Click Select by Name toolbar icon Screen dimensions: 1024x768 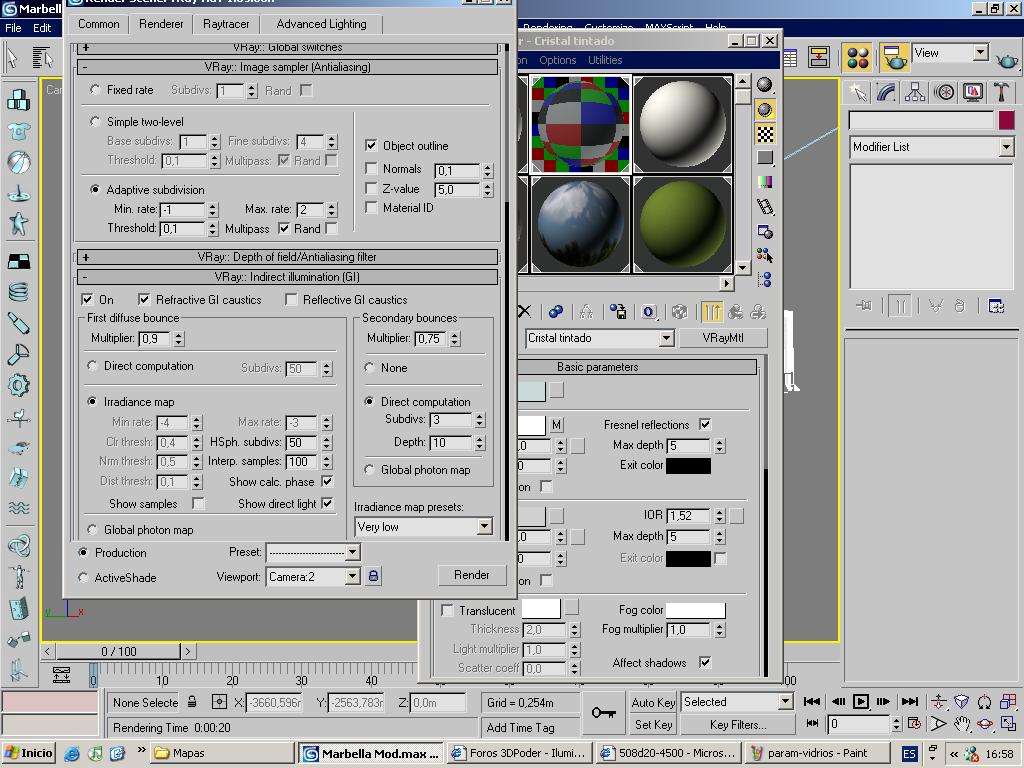pyautogui.click(x=42, y=57)
